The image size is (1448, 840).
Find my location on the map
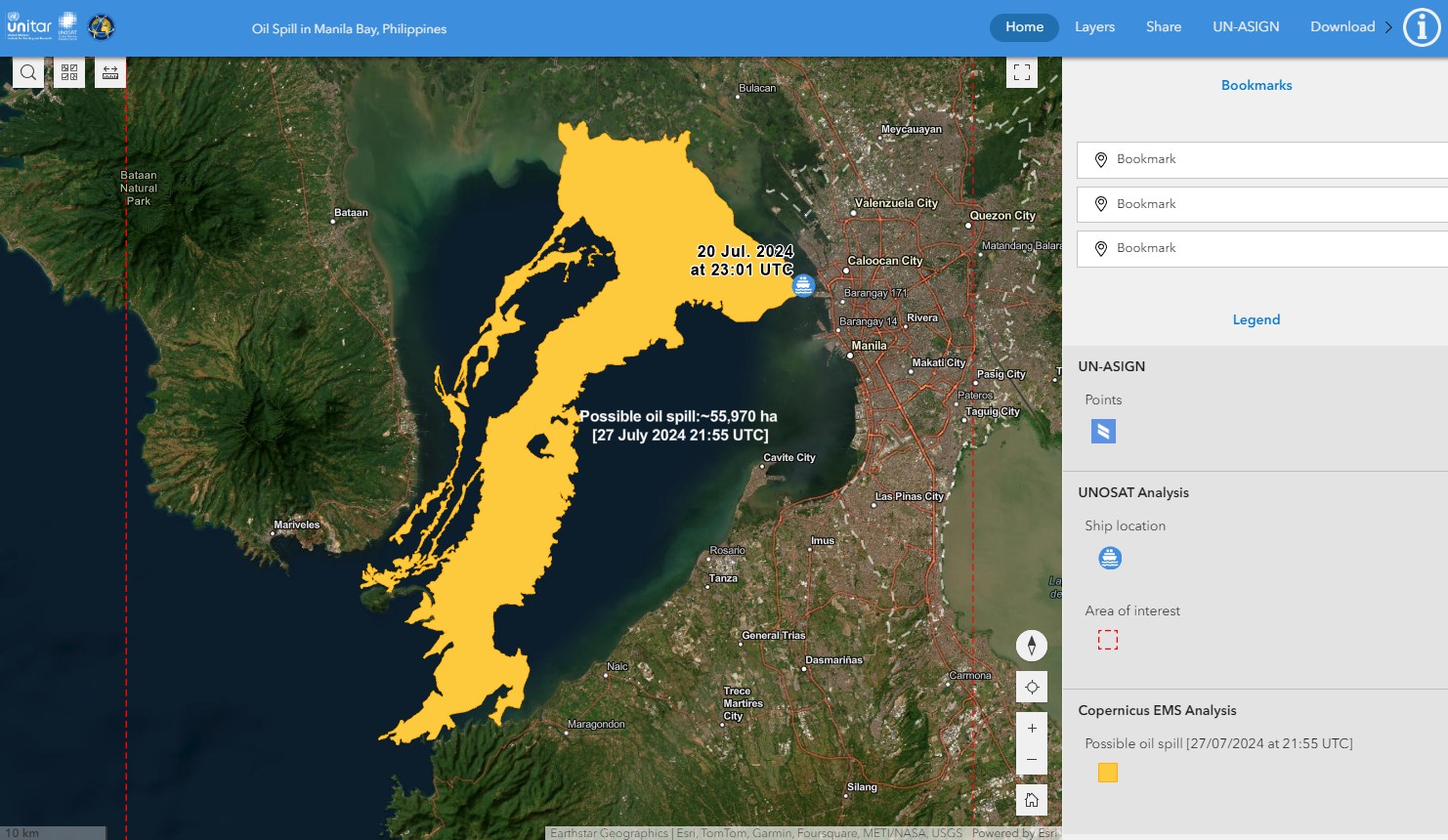point(1032,687)
